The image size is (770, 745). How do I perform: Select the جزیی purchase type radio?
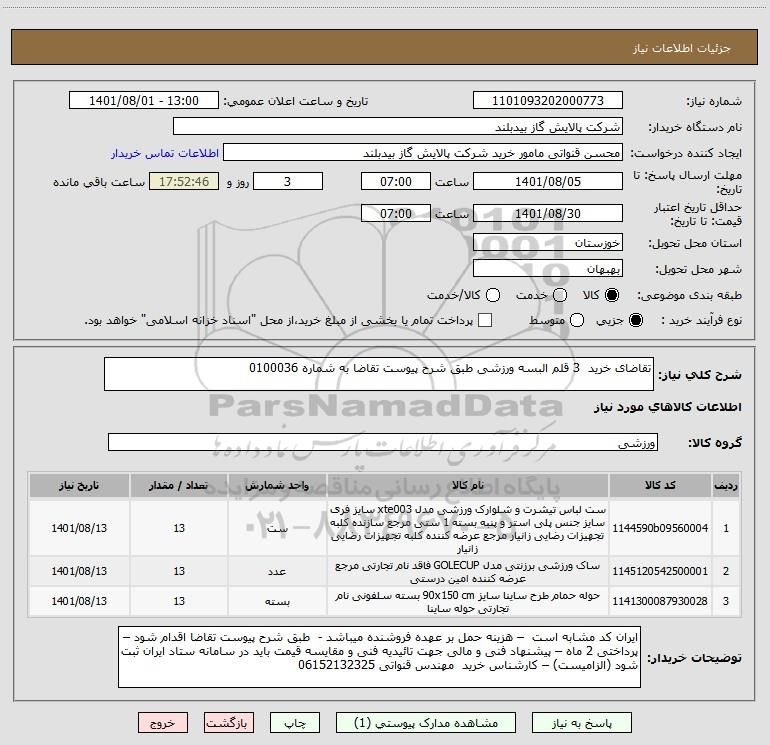635,320
